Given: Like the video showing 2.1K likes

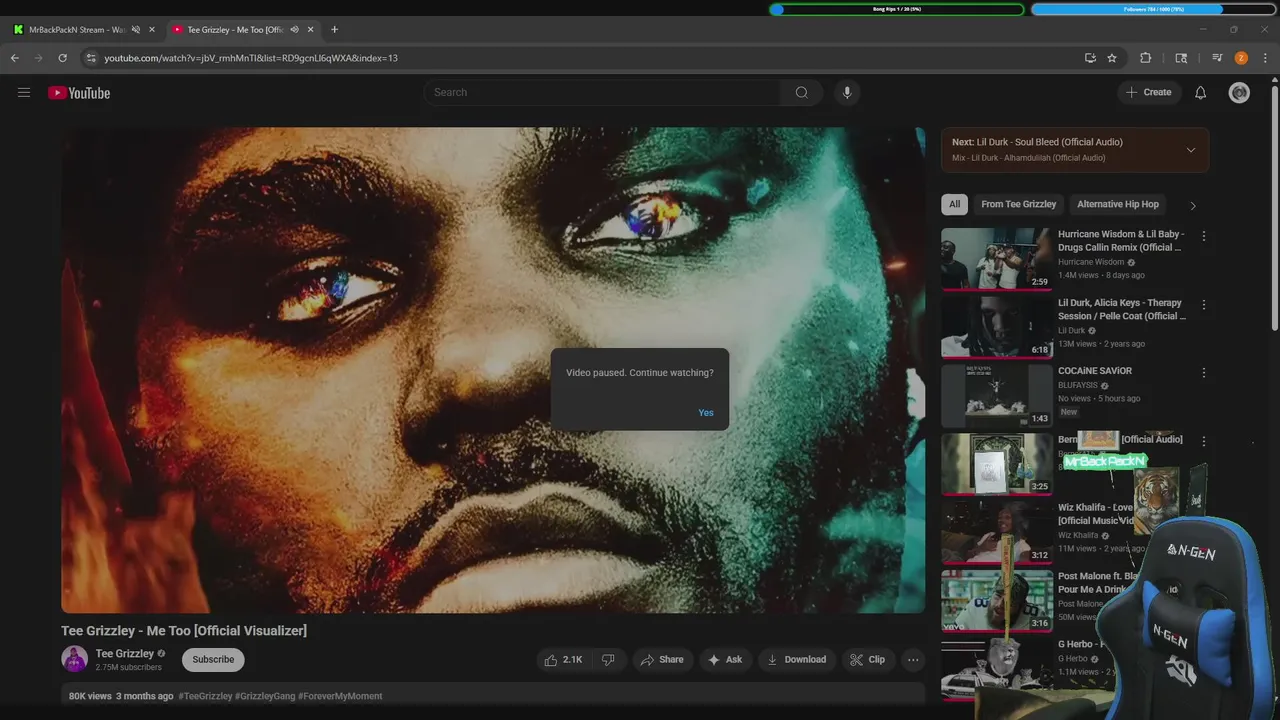Looking at the screenshot, I should tap(563, 660).
